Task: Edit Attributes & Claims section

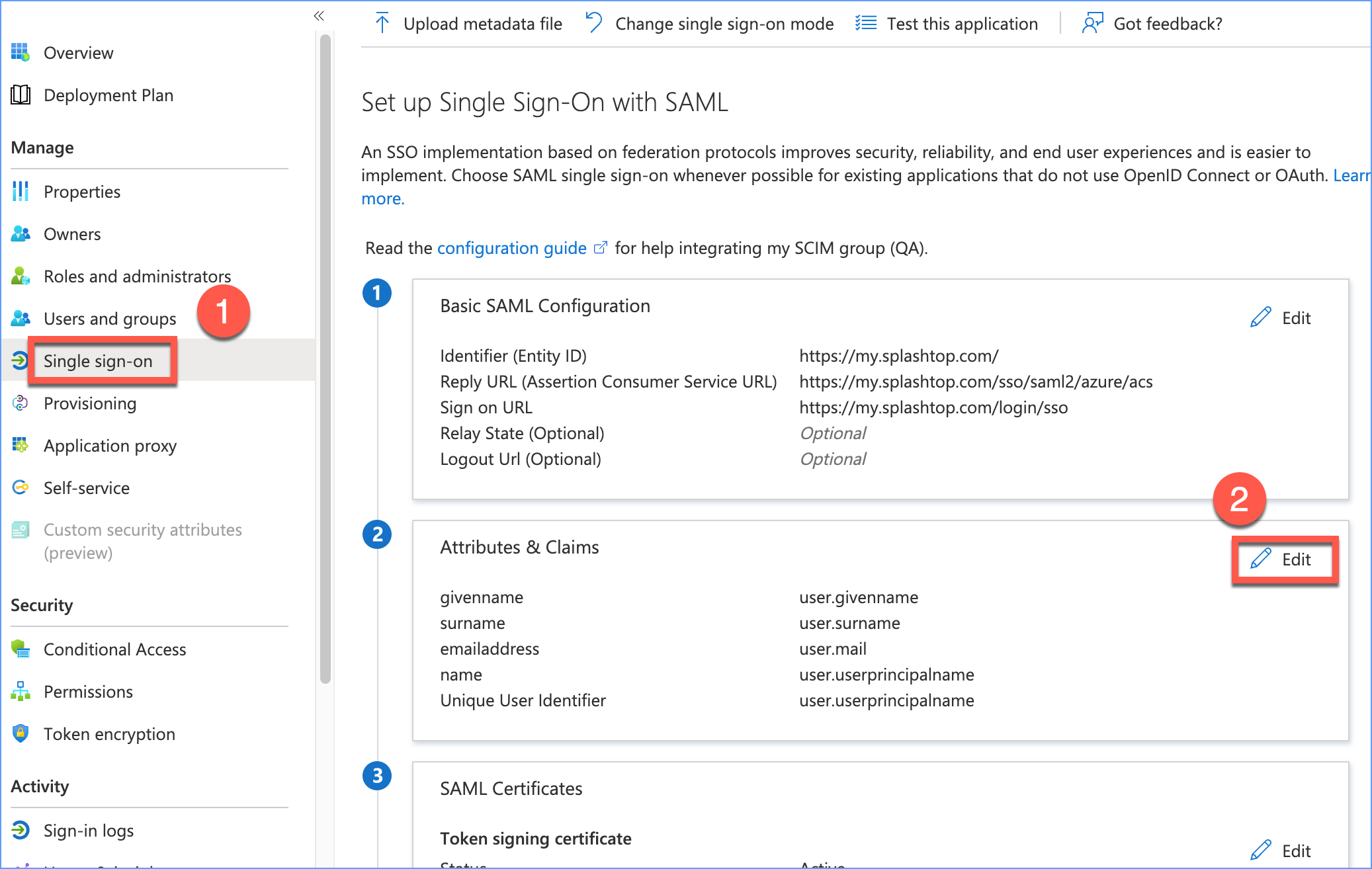Action: click(x=1281, y=559)
